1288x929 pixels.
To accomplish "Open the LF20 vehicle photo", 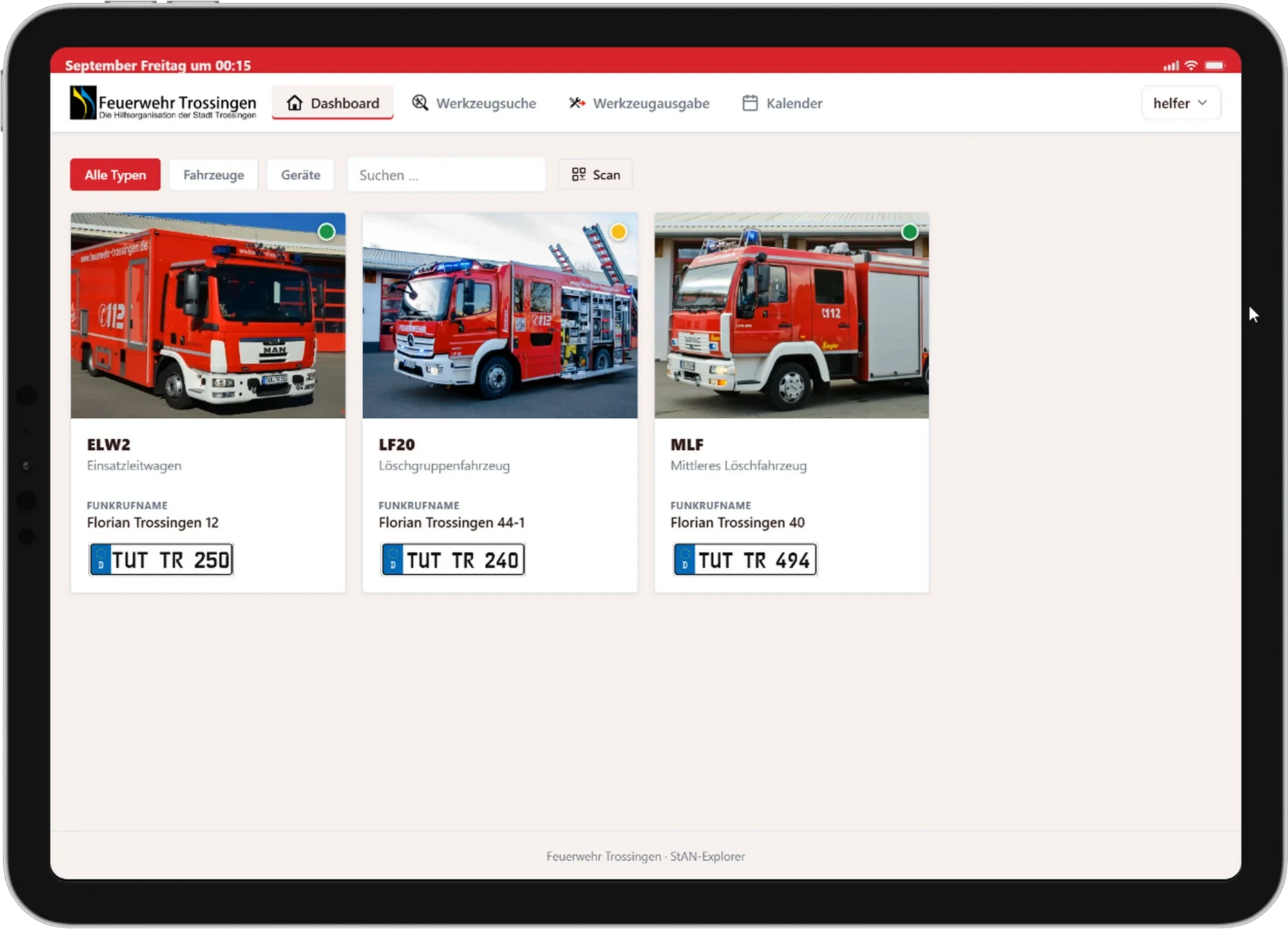I will [500, 315].
